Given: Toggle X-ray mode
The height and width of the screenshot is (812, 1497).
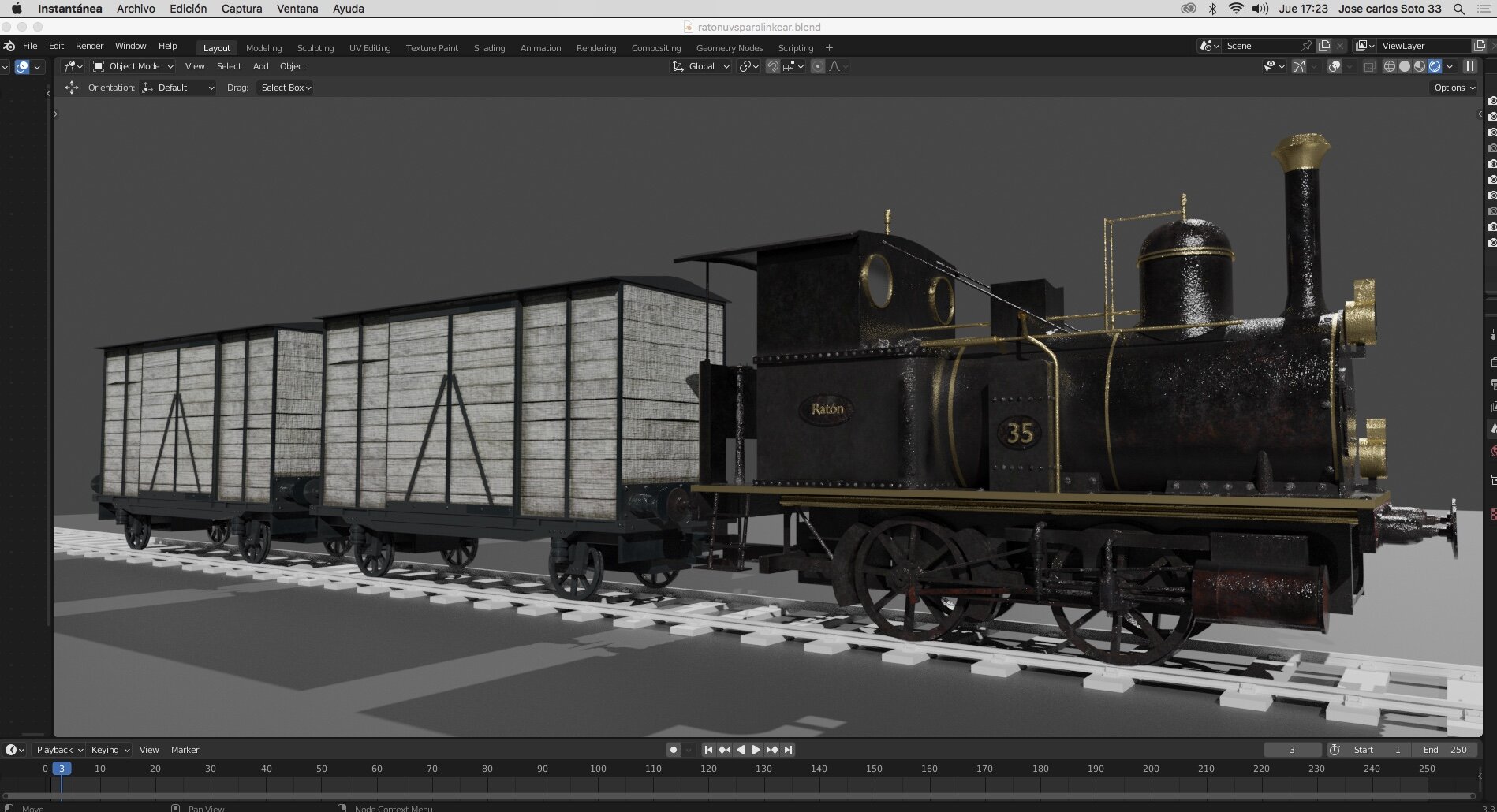Looking at the screenshot, I should [1369, 66].
